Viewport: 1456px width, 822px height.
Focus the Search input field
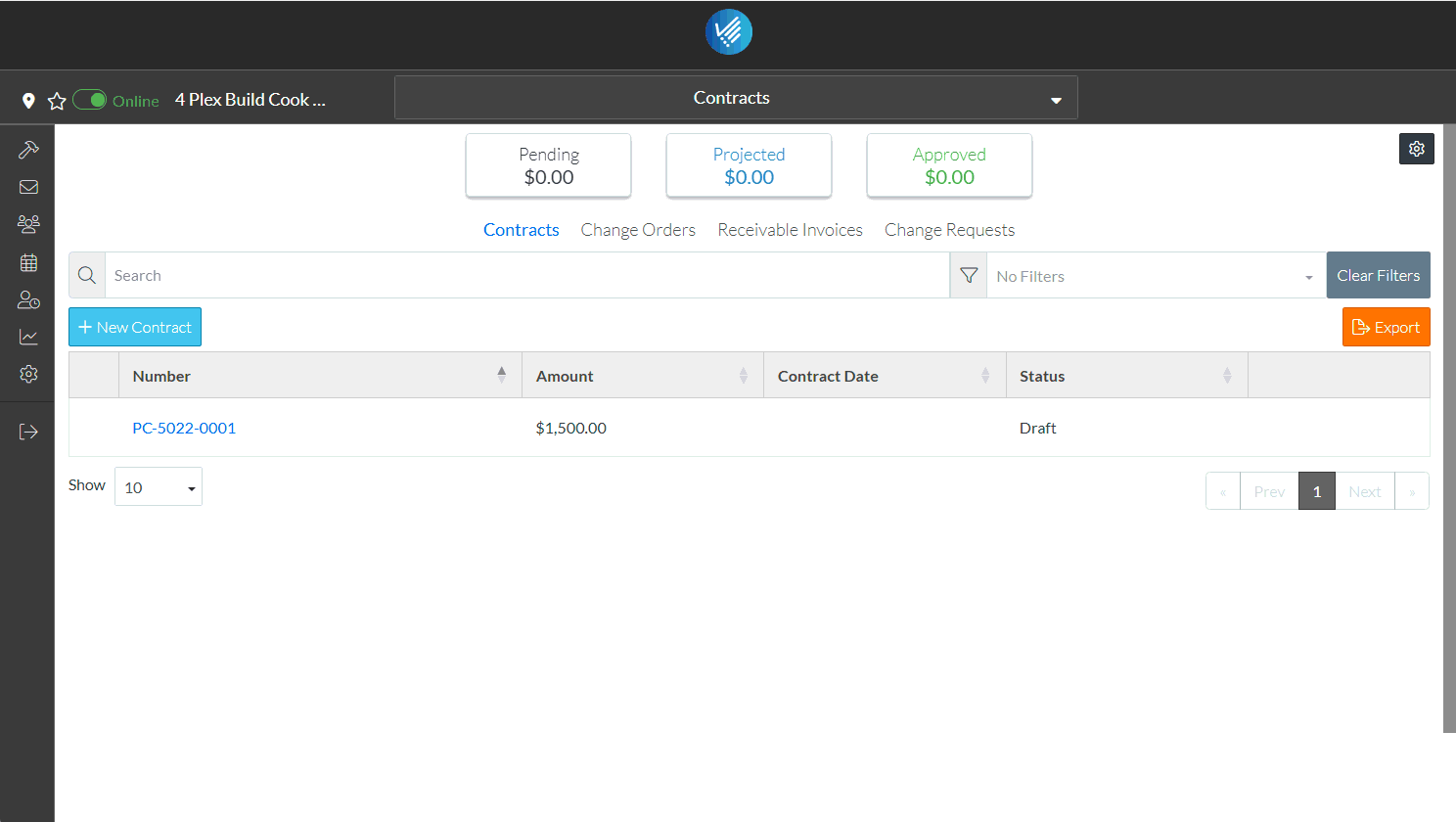tap(527, 275)
